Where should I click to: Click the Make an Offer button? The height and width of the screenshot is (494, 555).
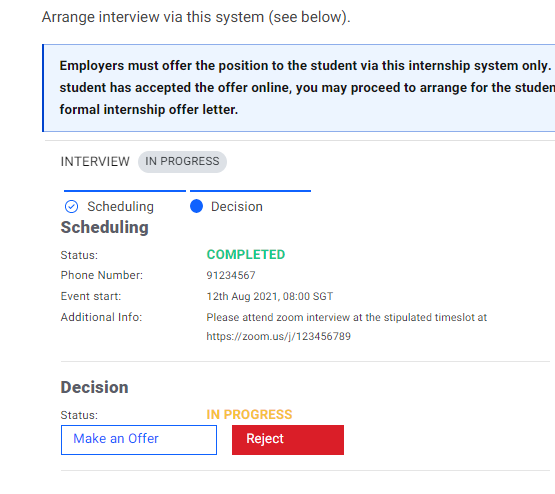point(139,440)
